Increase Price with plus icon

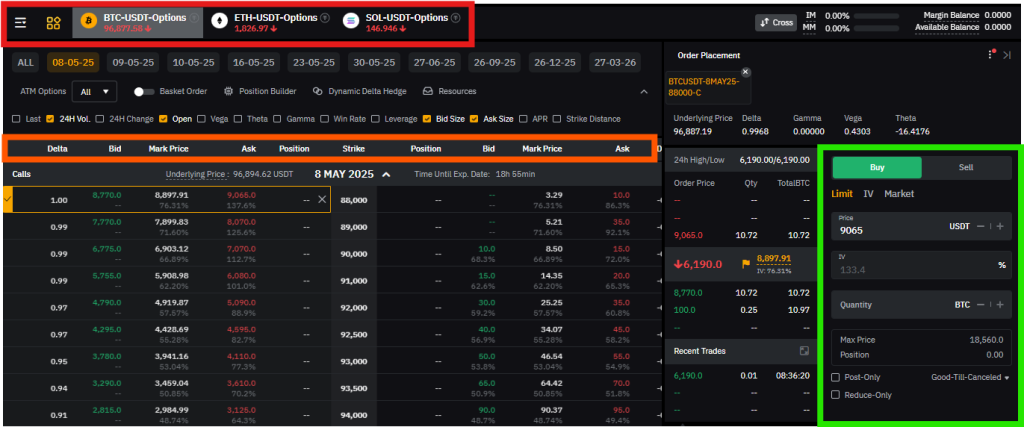coord(1000,226)
